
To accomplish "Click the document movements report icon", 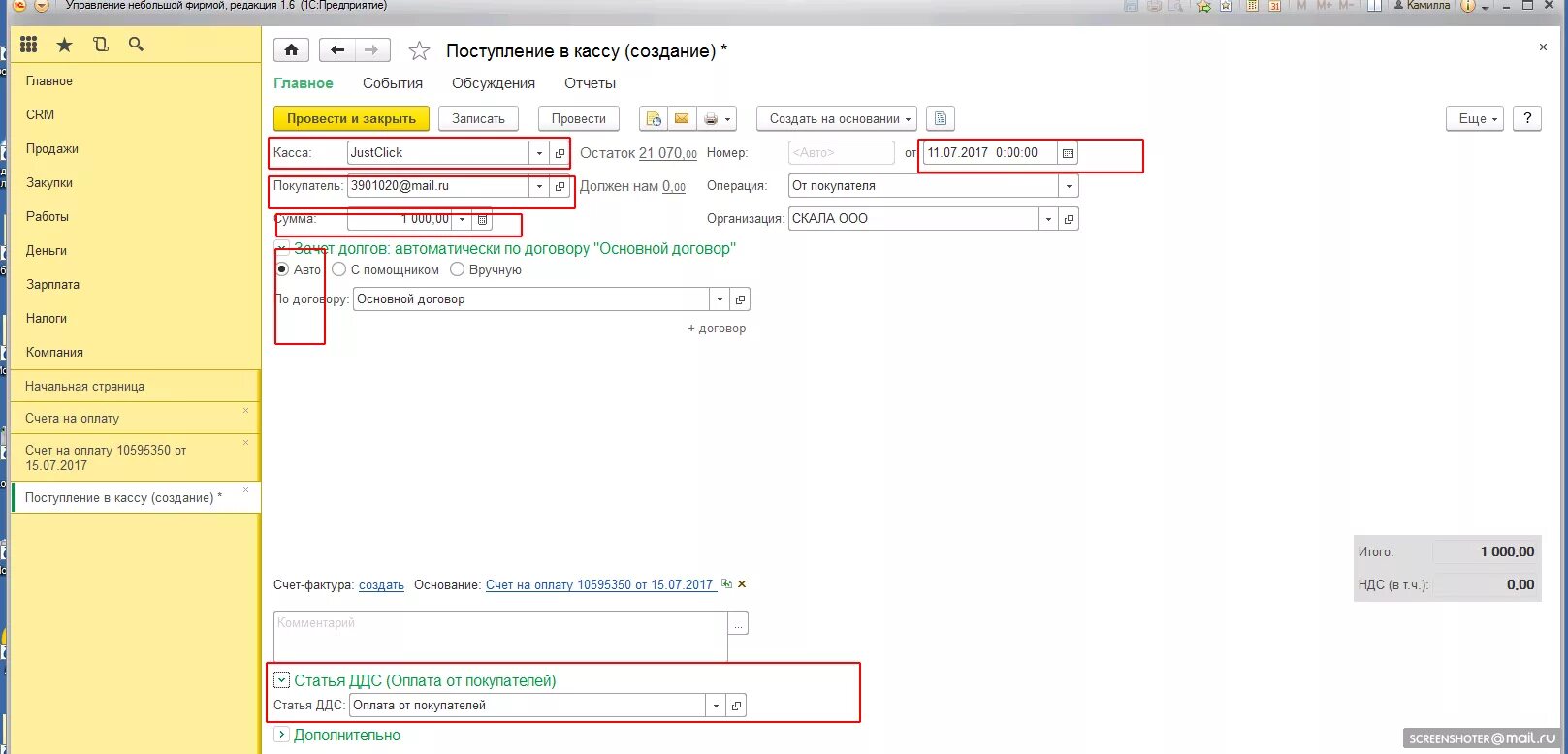I will coord(653,118).
